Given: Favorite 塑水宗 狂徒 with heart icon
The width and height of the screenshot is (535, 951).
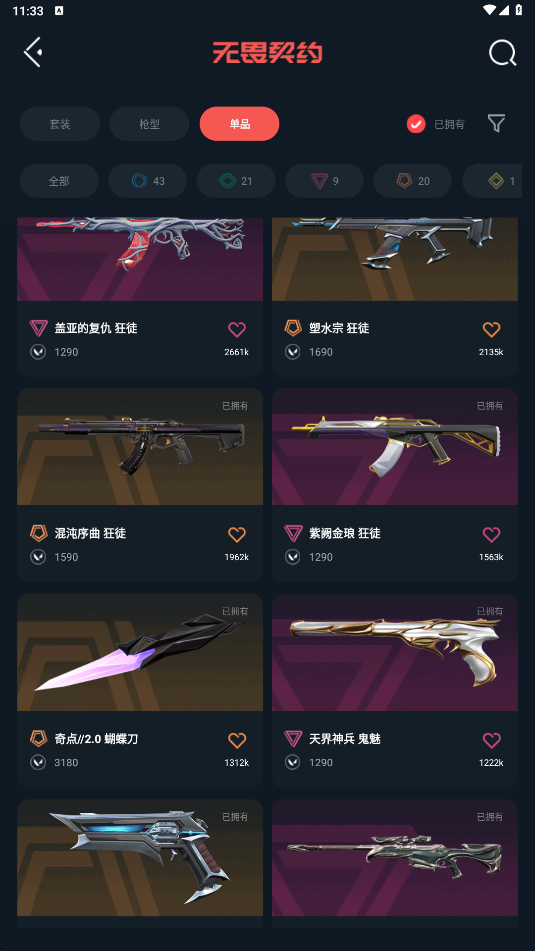Looking at the screenshot, I should pos(491,329).
